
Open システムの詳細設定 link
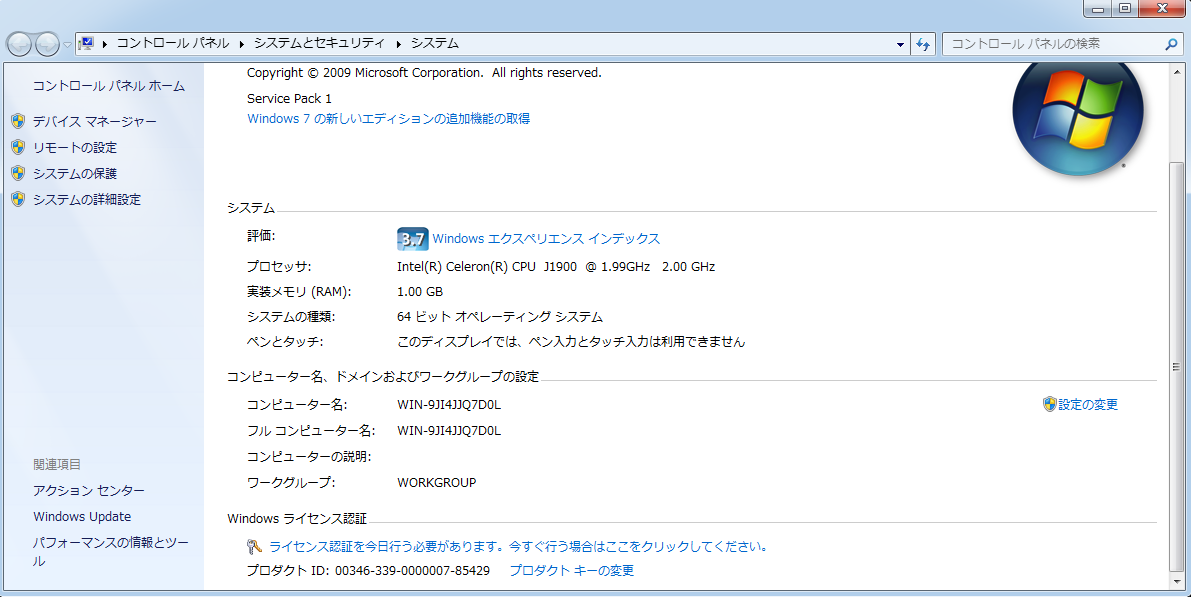[87, 199]
